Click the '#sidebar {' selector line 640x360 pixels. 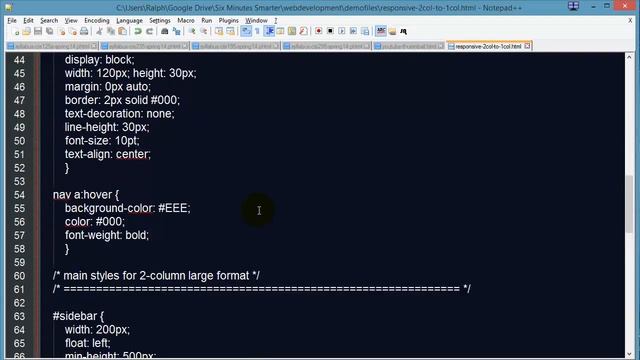click(78, 316)
